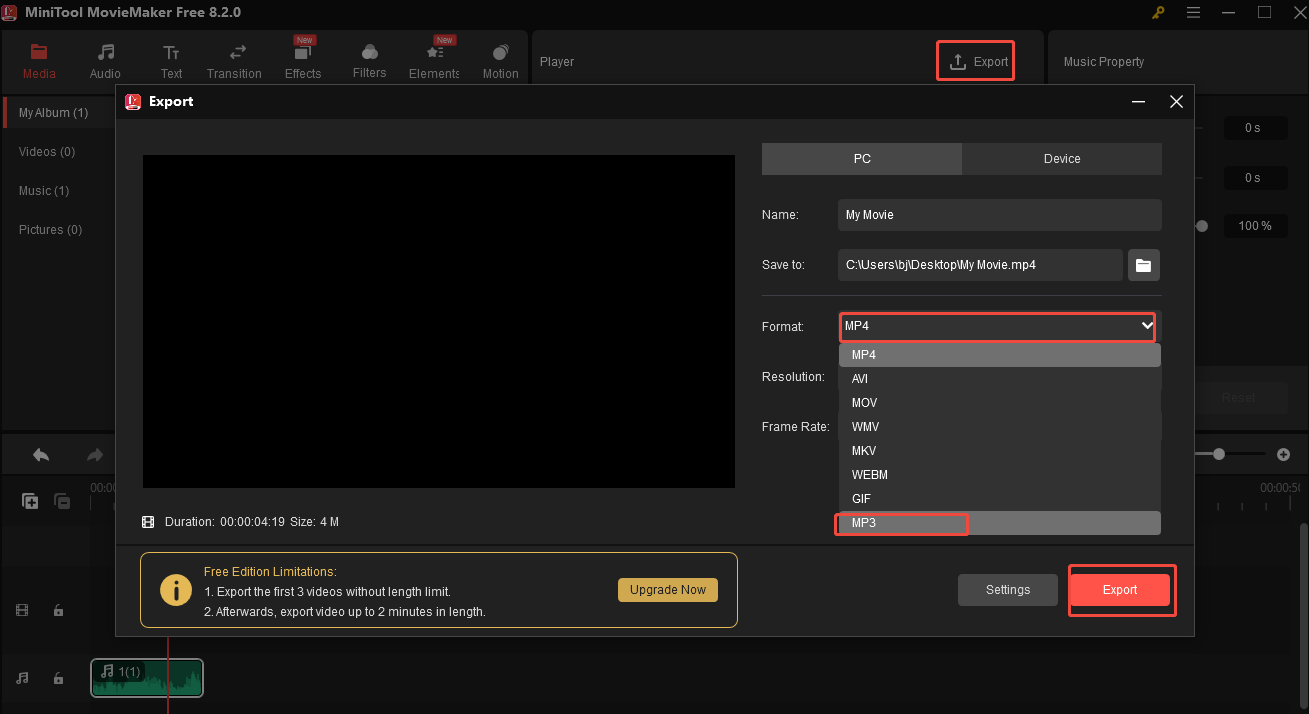1309x714 pixels.
Task: Click the volume slider handle in Music Property
Action: 1202,226
